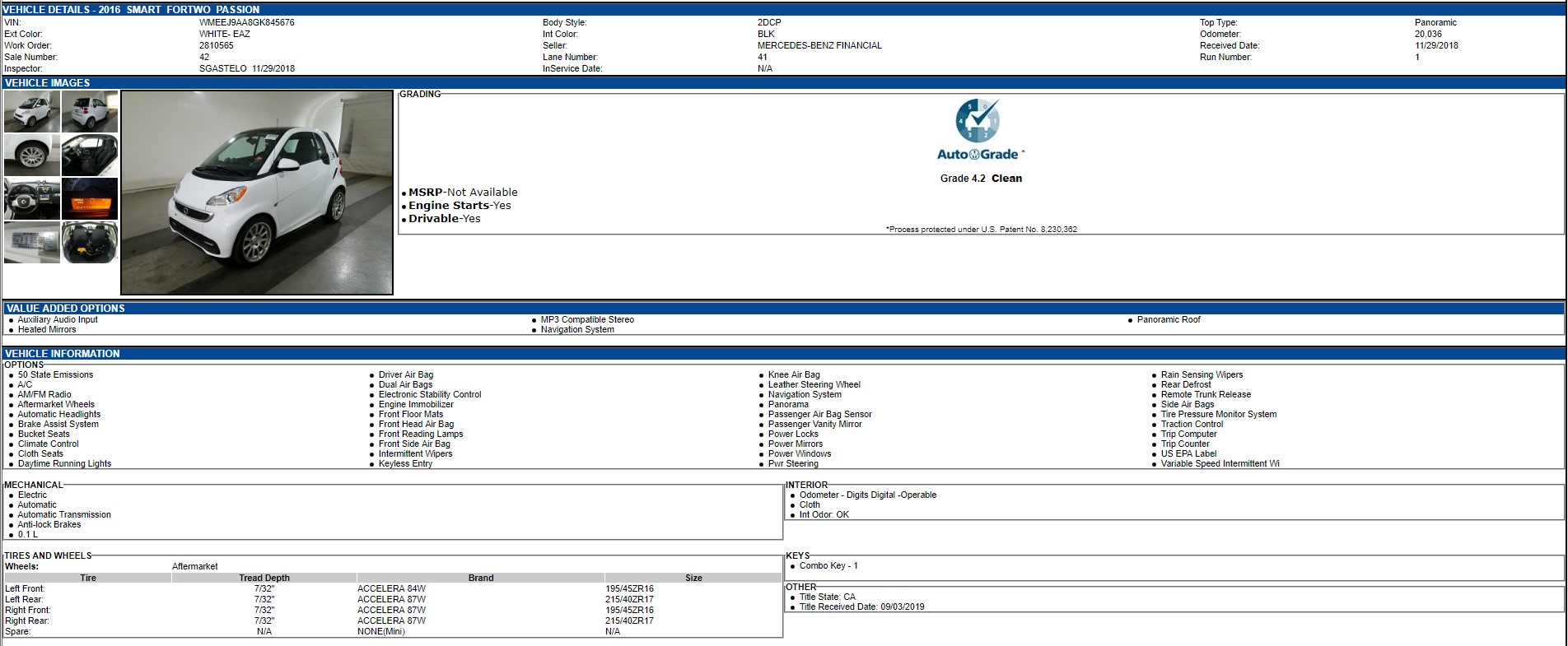1568x646 pixels.
Task: Click the Electric entry under Mechanical
Action: click(32, 495)
